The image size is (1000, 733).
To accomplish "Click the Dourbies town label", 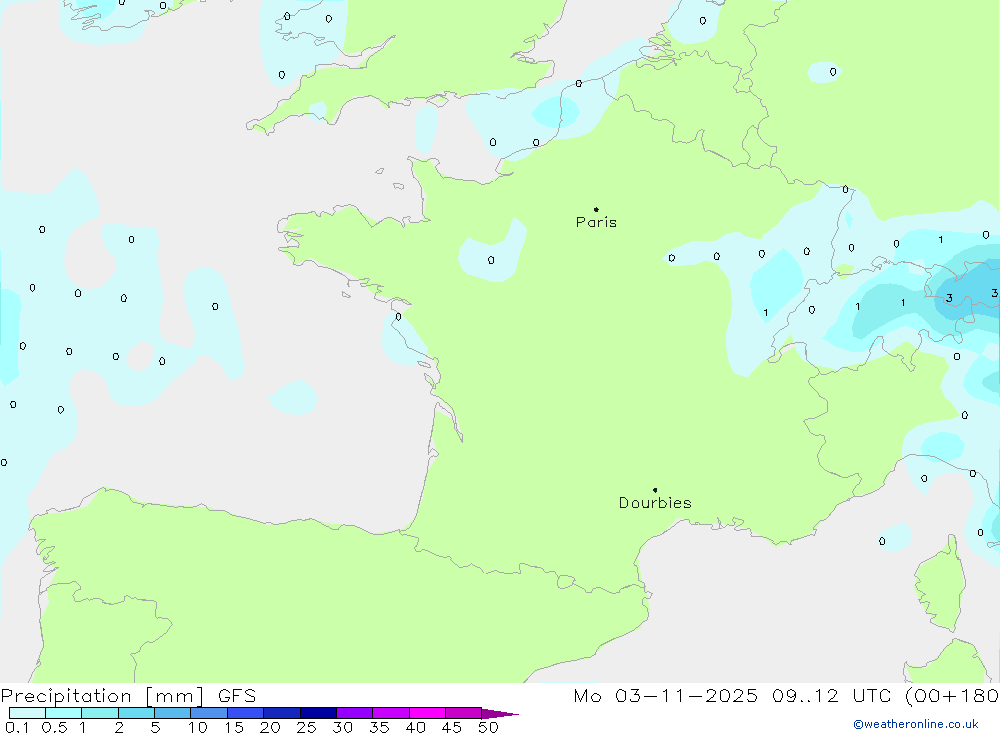I will pos(655,503).
